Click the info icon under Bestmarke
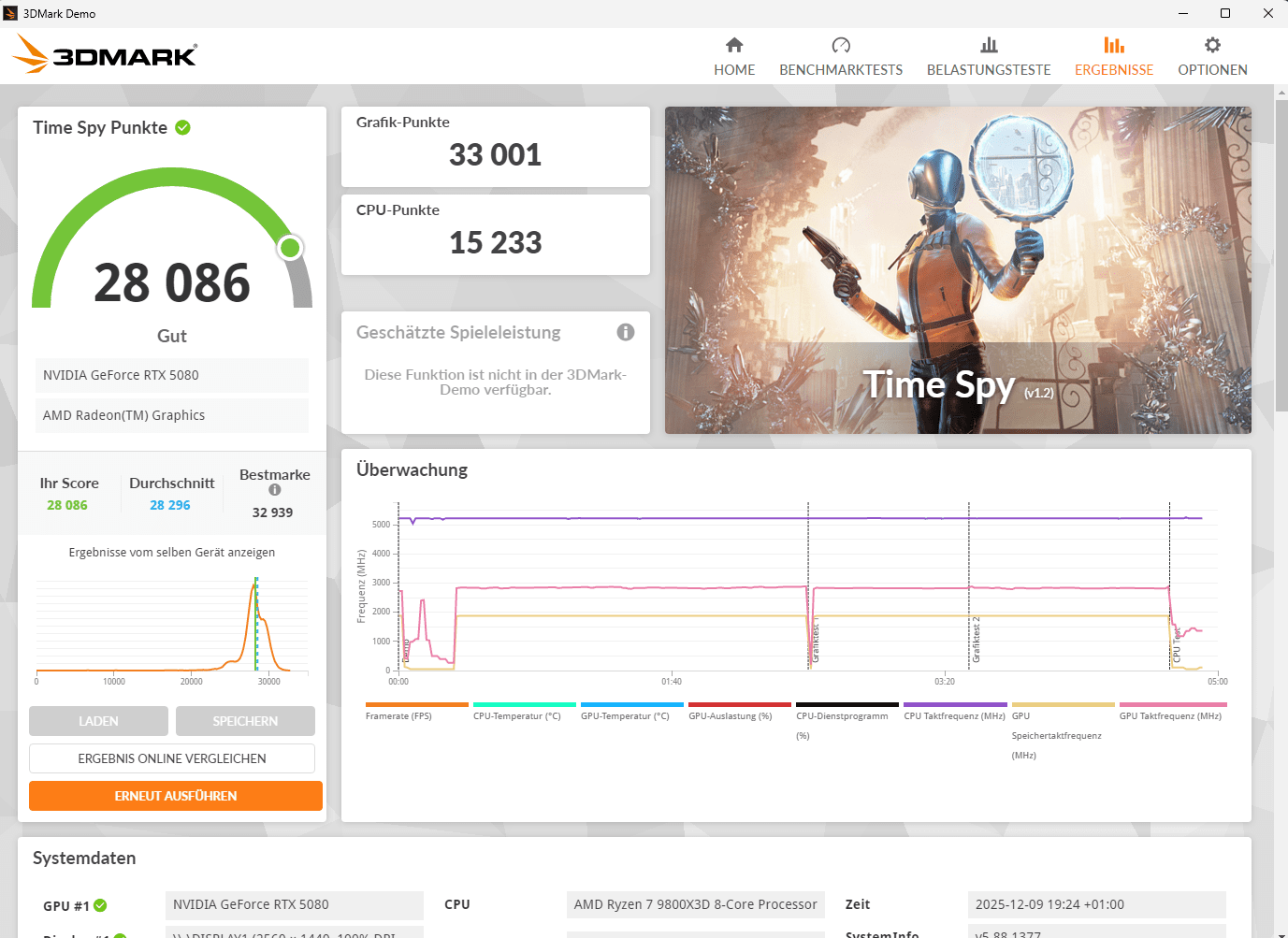 coord(275,489)
